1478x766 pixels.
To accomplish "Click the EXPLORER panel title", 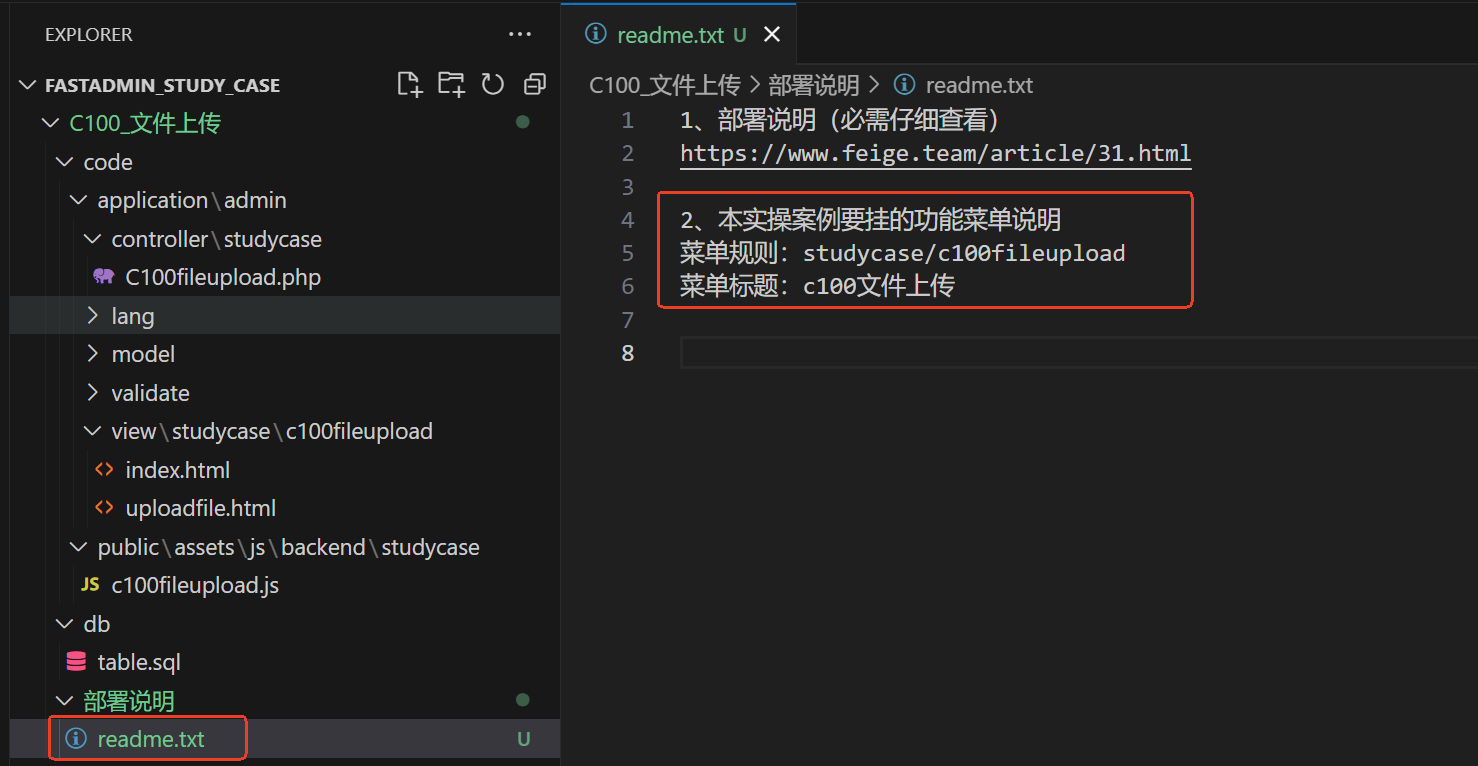I will coord(88,35).
